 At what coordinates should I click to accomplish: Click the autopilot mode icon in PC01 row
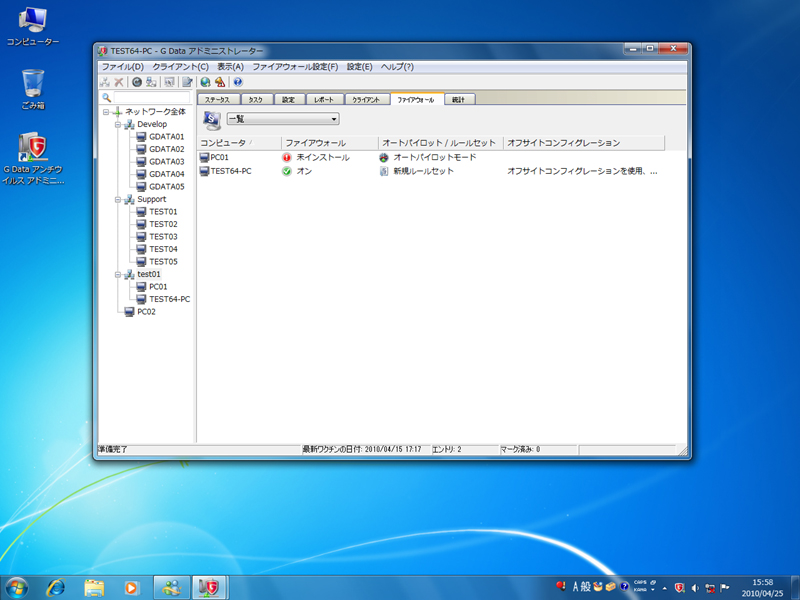click(x=384, y=157)
